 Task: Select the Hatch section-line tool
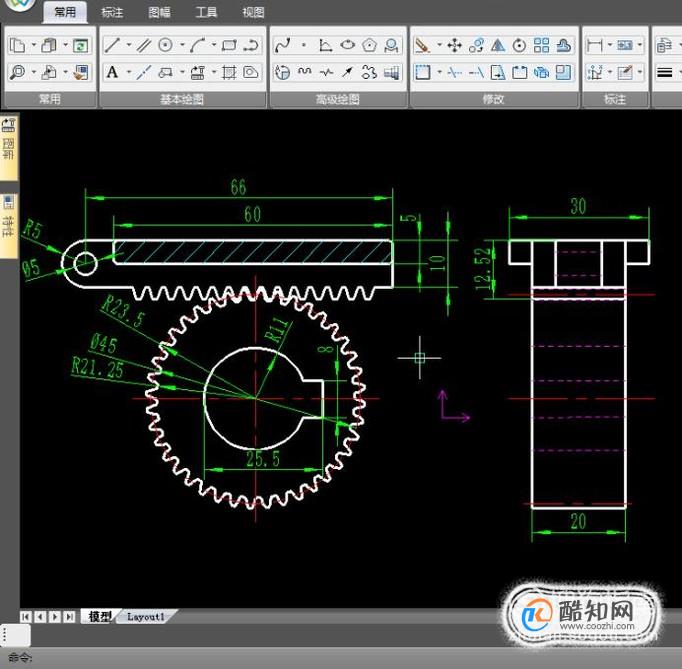(229, 72)
